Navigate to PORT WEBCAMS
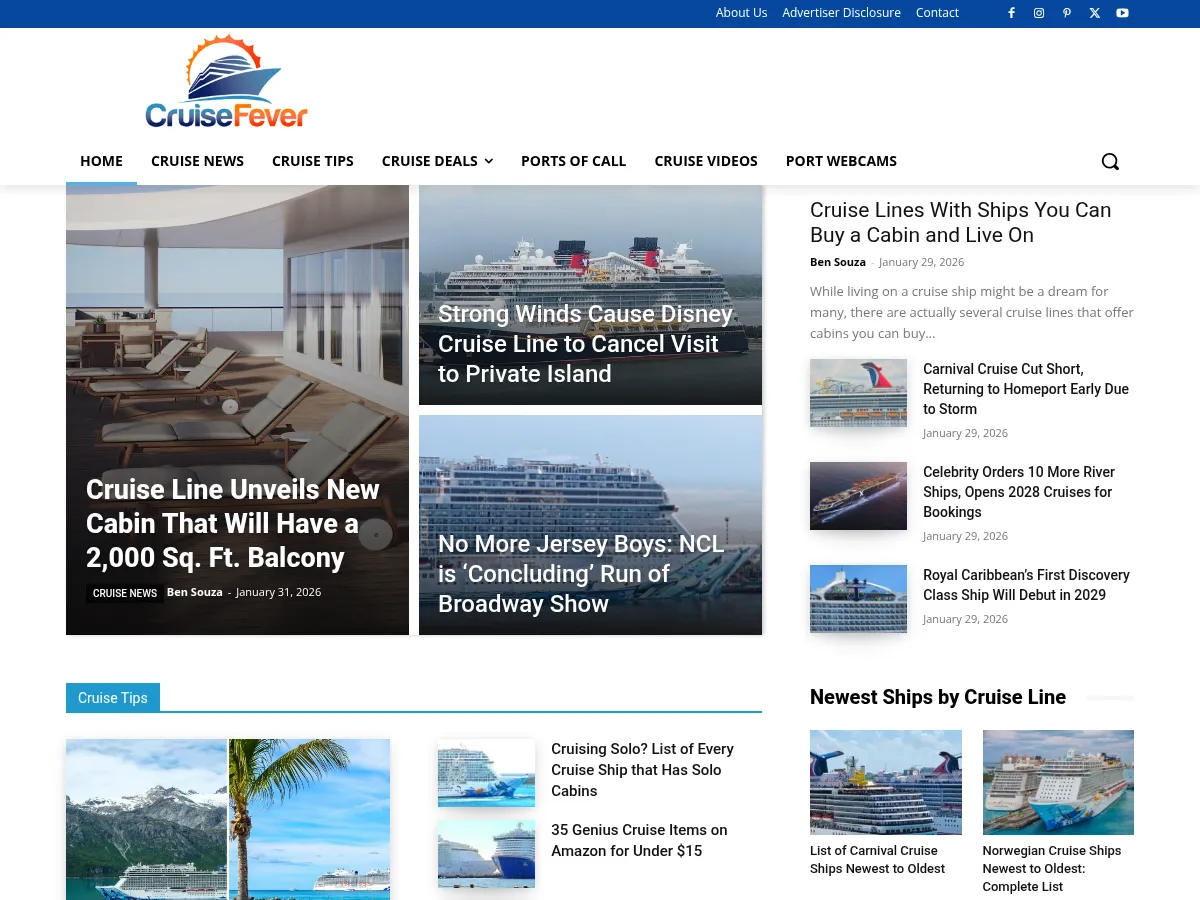Screen dimensions: 1200x900 click(841, 161)
